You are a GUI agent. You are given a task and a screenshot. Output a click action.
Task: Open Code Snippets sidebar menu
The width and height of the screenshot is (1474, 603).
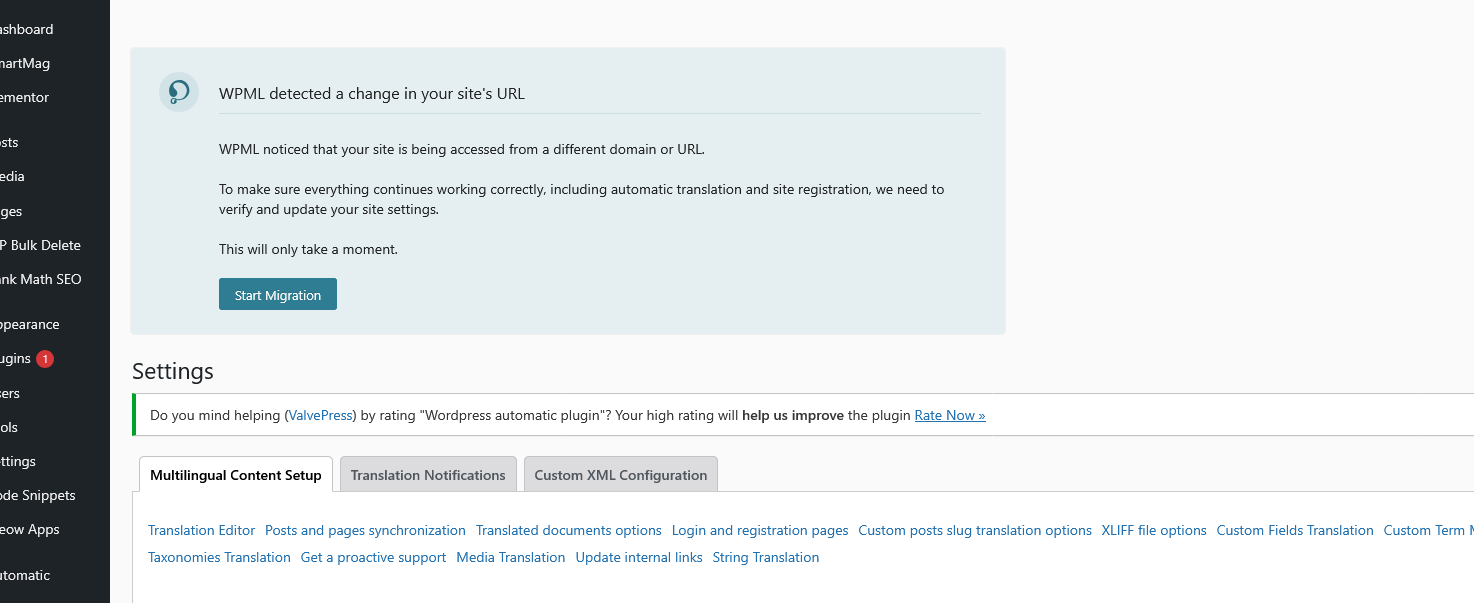click(x=38, y=495)
